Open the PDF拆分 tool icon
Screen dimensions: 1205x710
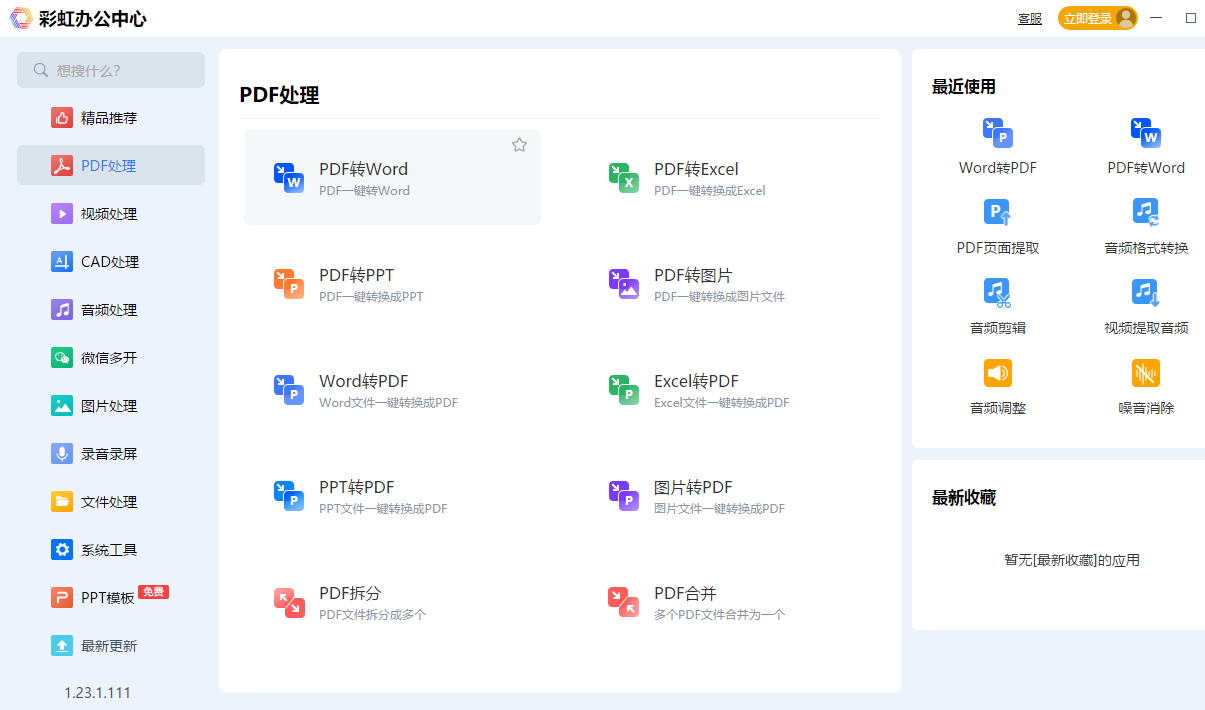pyautogui.click(x=289, y=602)
